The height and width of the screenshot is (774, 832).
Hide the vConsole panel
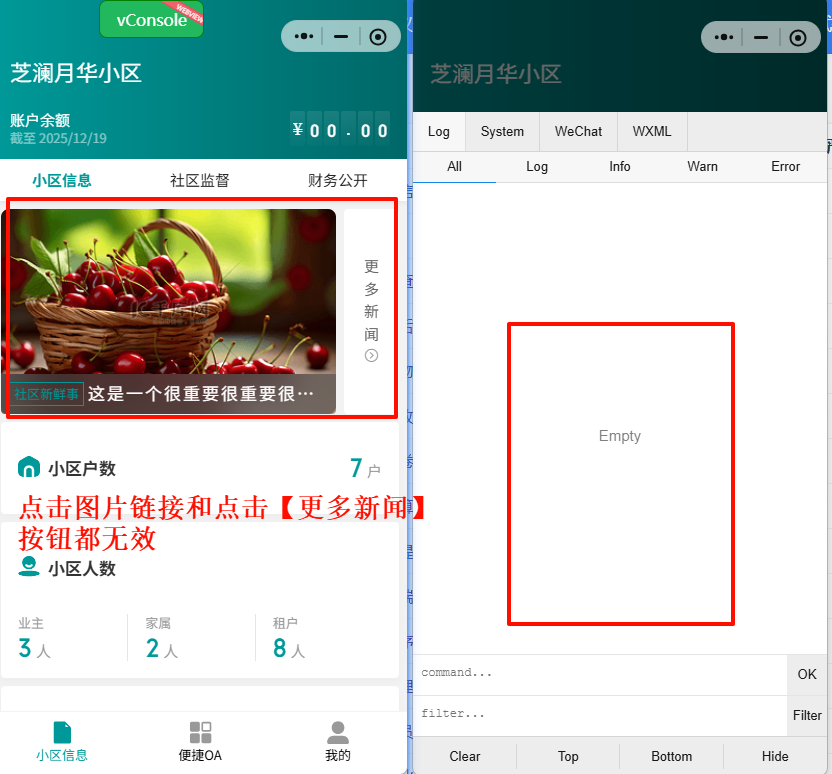click(x=775, y=756)
